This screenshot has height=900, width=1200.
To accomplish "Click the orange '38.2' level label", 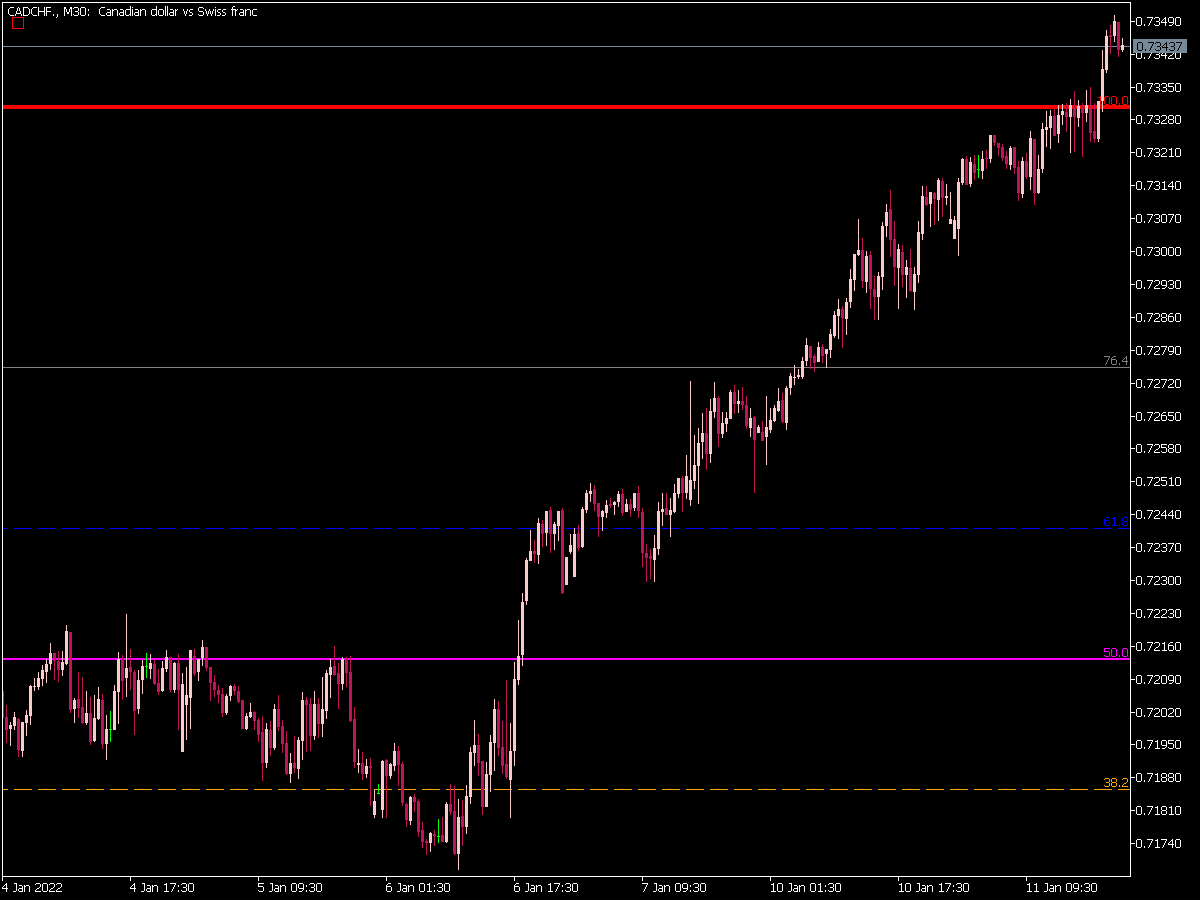I will point(1116,782).
